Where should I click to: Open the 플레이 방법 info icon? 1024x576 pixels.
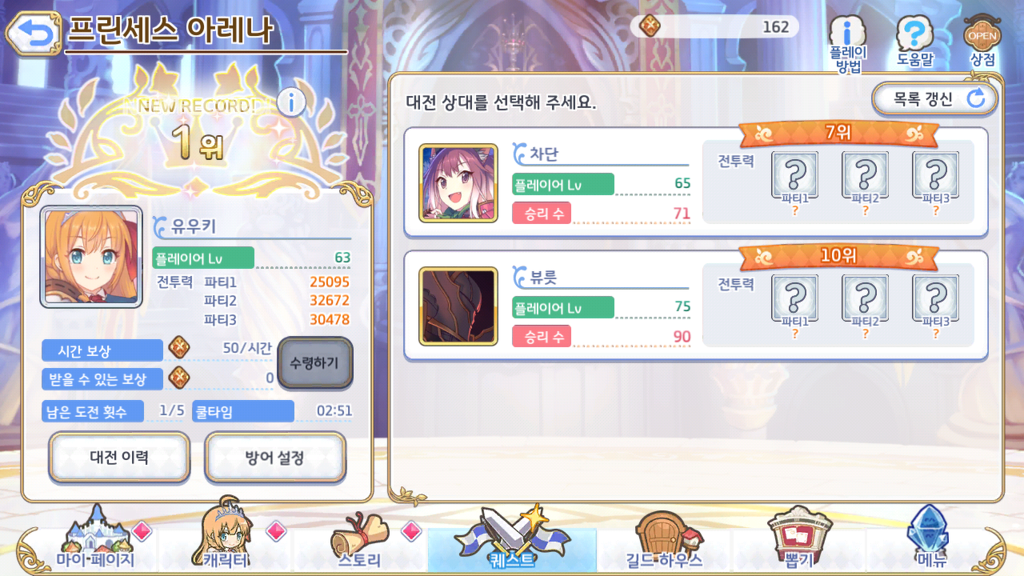click(848, 43)
